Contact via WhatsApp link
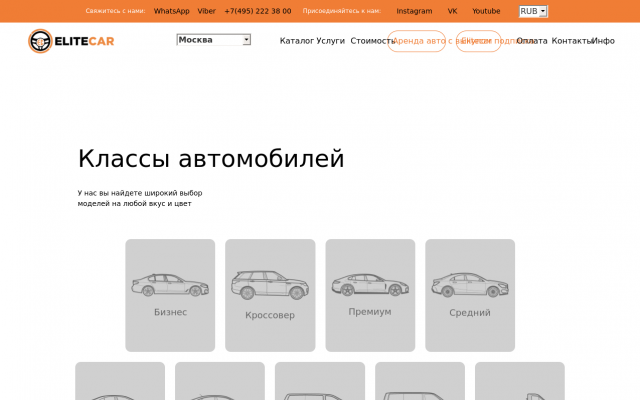640x400 pixels. point(171,11)
